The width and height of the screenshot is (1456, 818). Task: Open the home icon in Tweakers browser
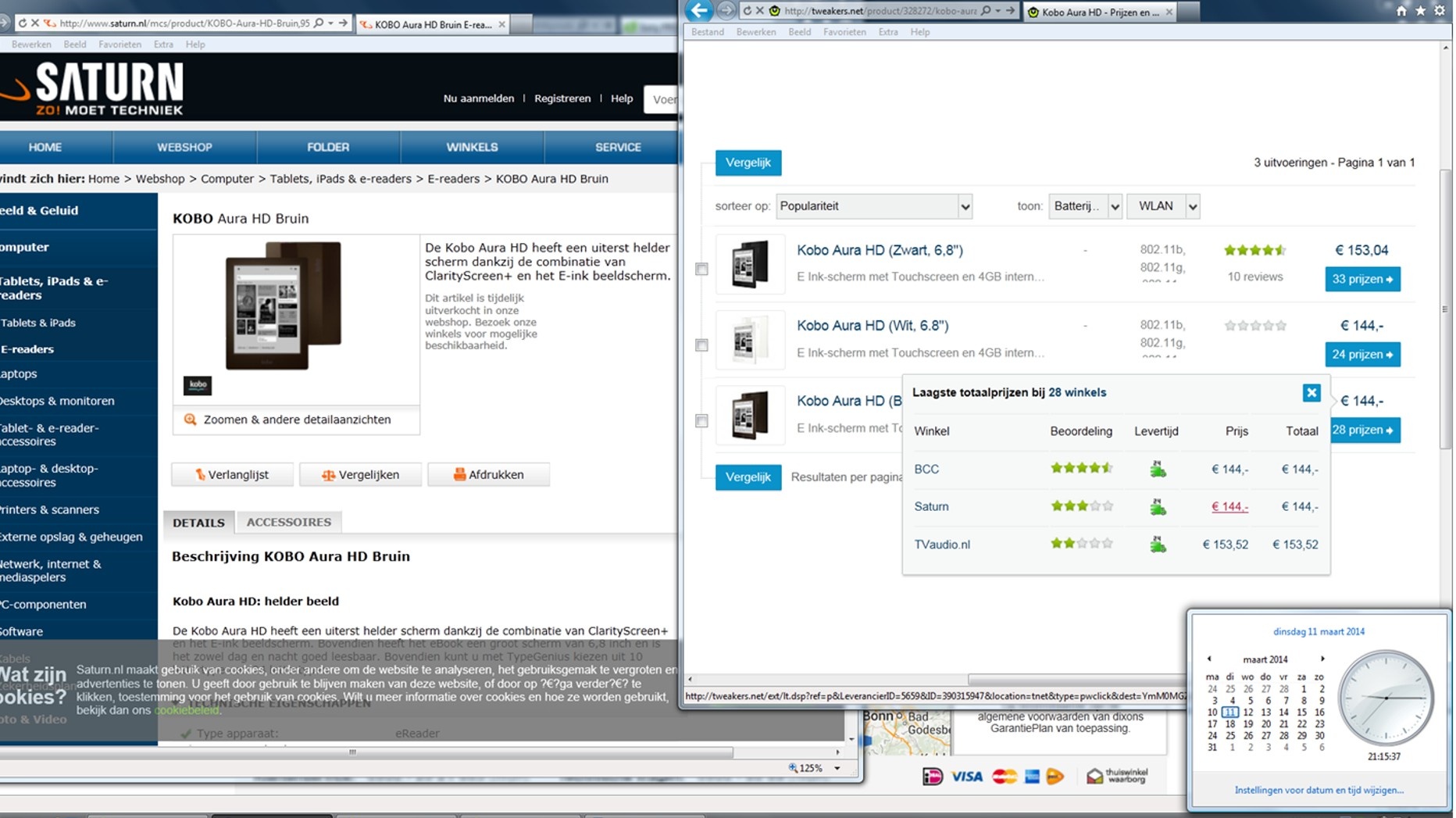pos(1401,11)
